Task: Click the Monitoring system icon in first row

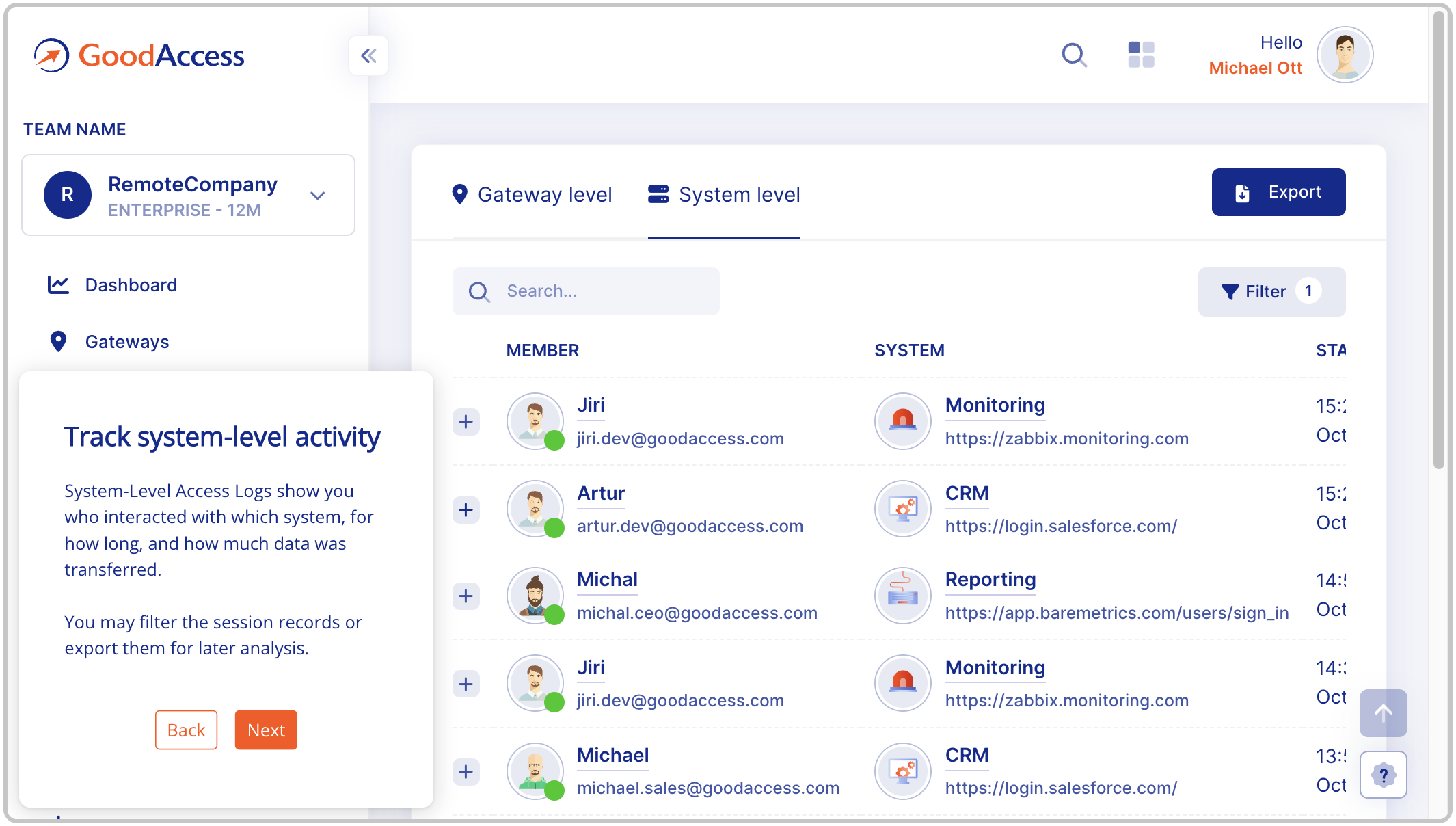Action: point(903,421)
